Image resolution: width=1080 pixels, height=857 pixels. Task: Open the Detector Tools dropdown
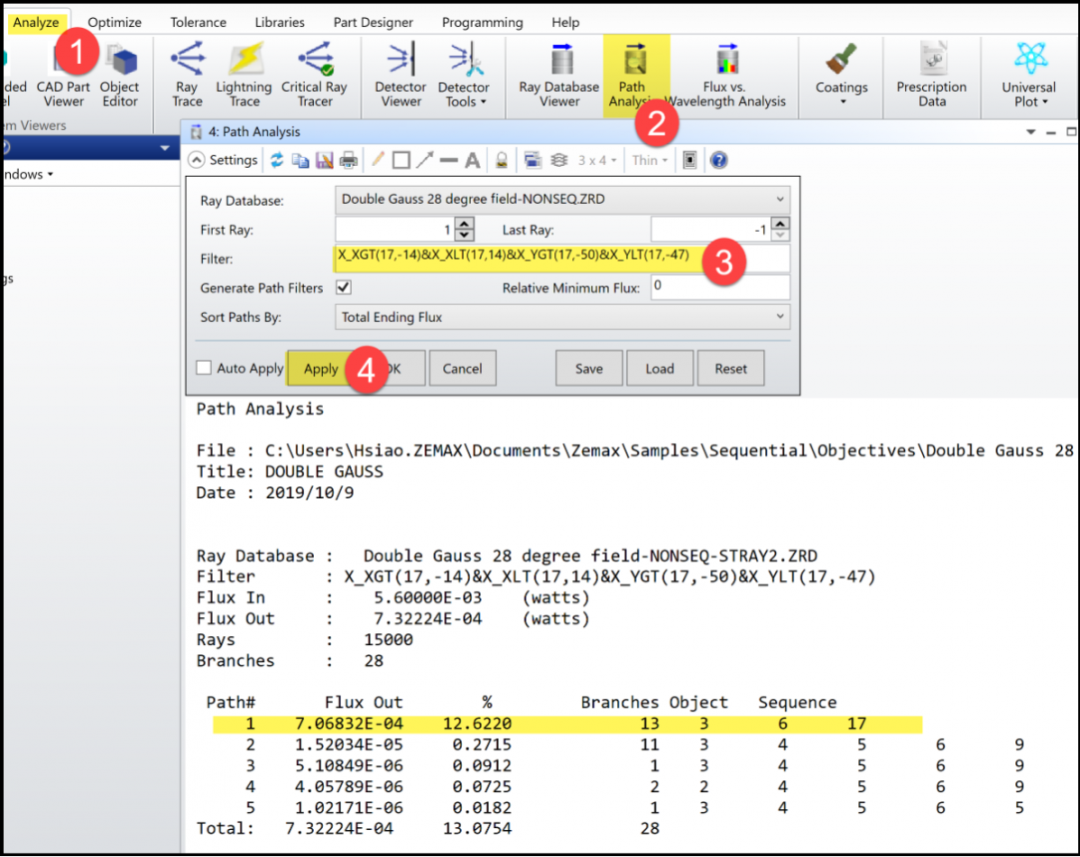(464, 76)
